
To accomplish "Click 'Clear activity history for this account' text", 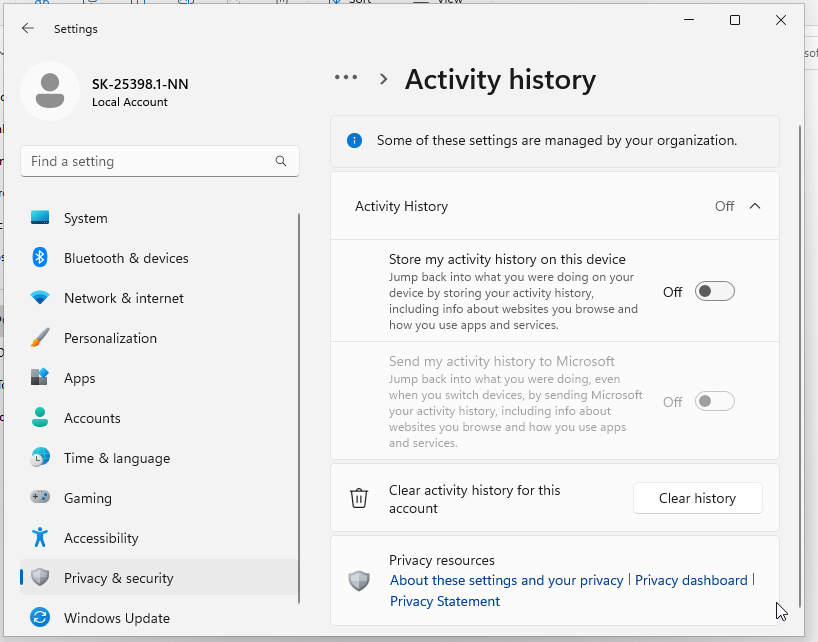I will tap(475, 499).
